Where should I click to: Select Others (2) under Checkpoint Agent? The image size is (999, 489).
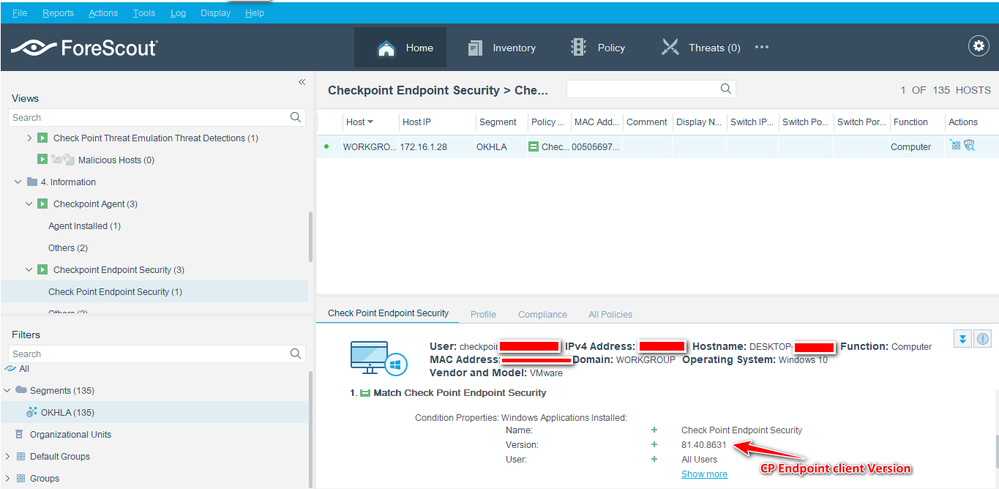click(68, 248)
